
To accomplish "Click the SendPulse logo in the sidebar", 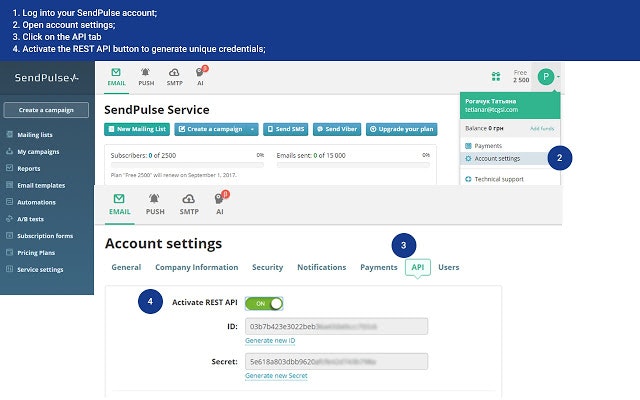I will (x=47, y=78).
